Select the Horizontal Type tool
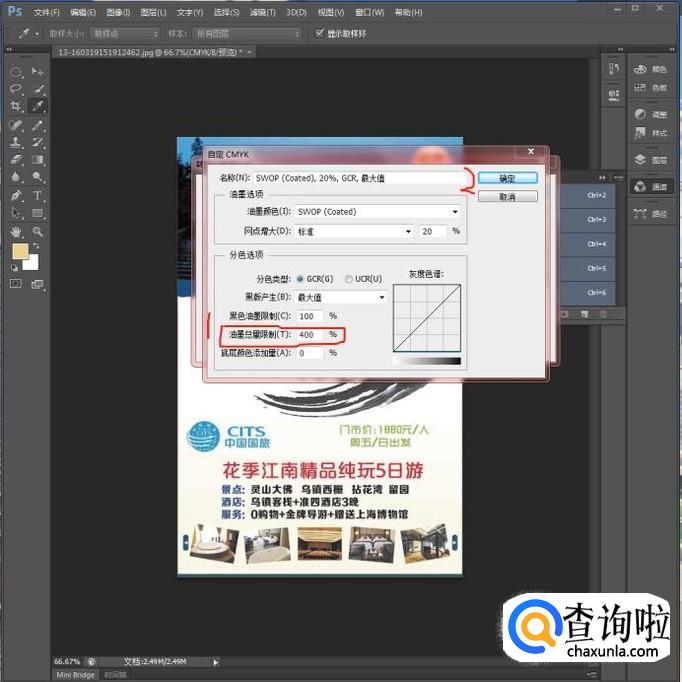This screenshot has height=682, width=682. coord(38,195)
